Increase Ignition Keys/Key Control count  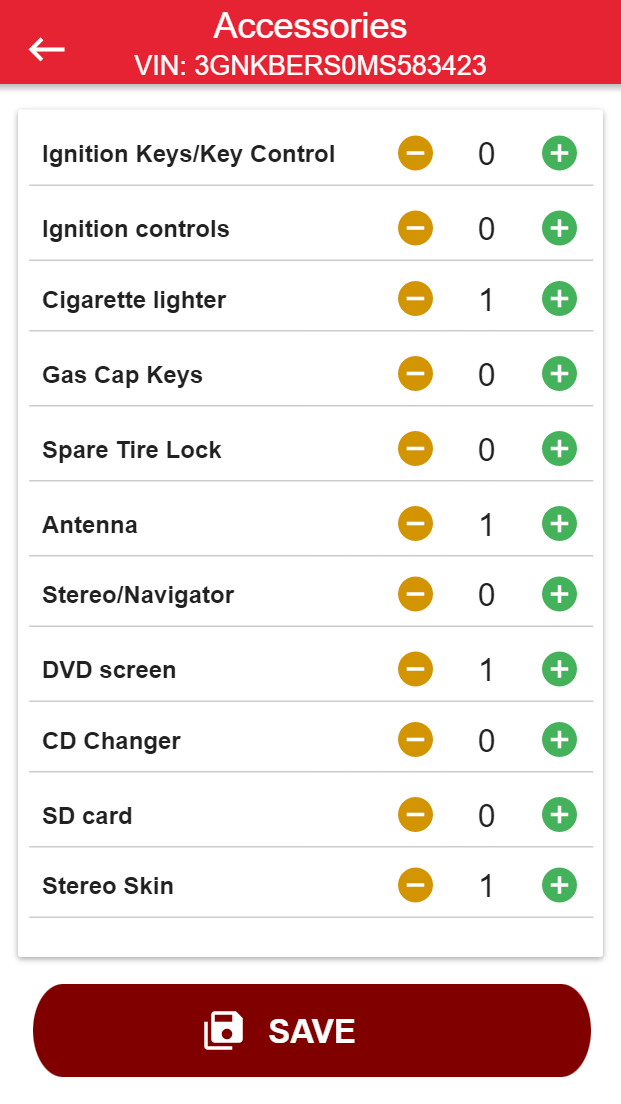(559, 154)
